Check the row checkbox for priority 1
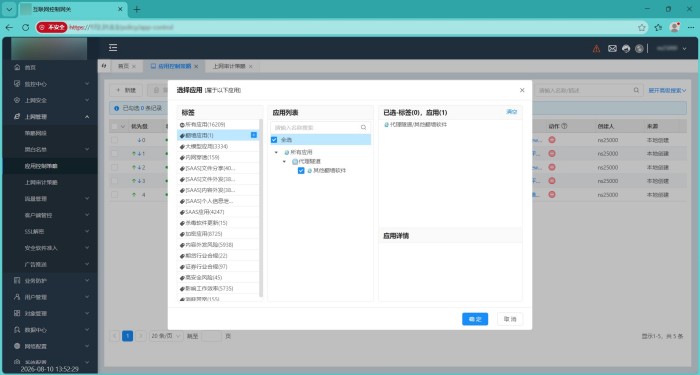This screenshot has height=375, width=700. 115,154
